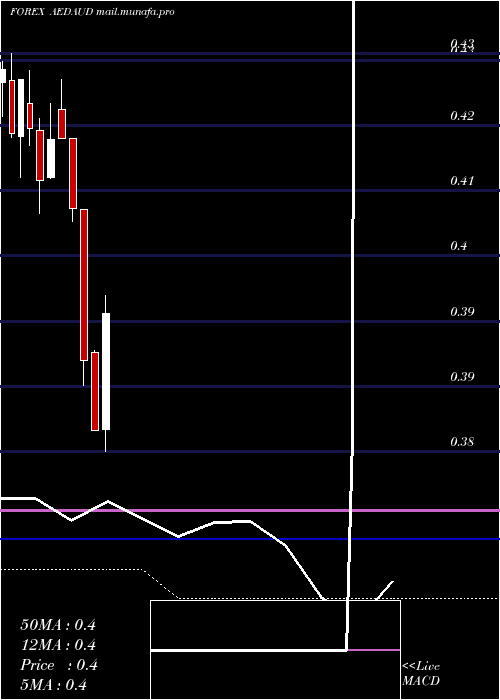Click the <<Live MACD label
The image size is (500, 700).
pos(421,674)
